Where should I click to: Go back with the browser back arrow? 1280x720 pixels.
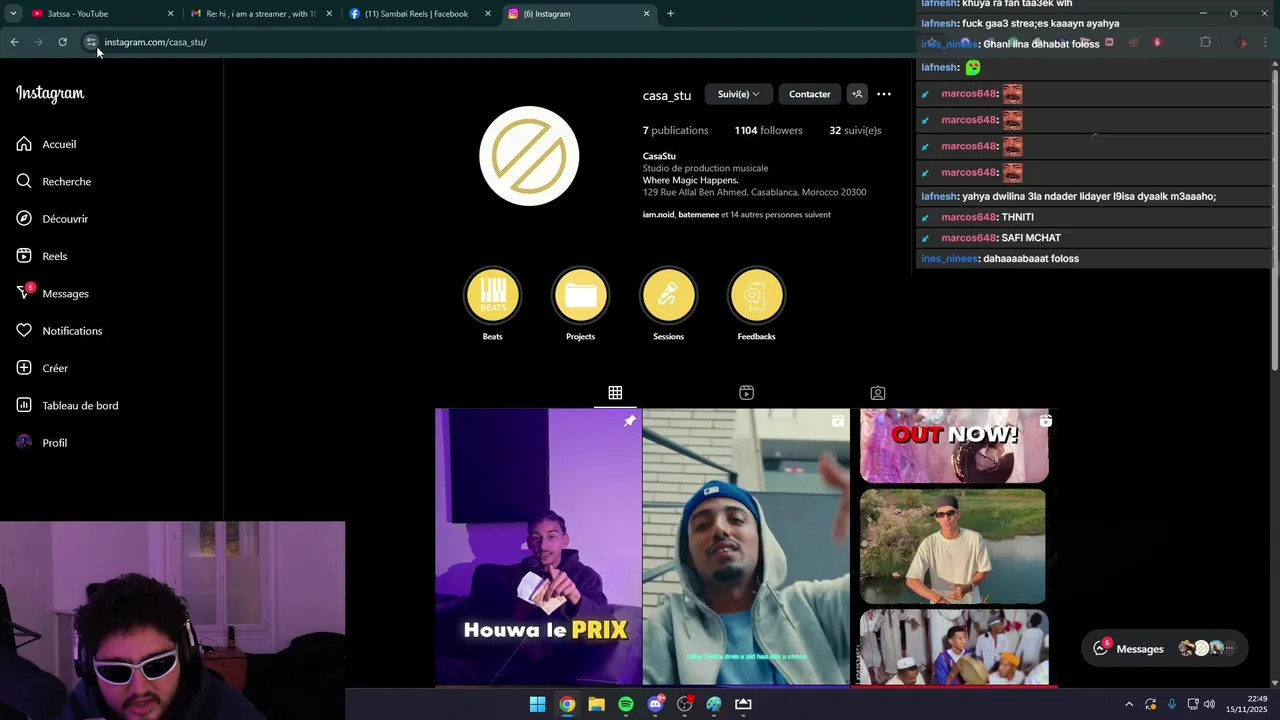(14, 42)
